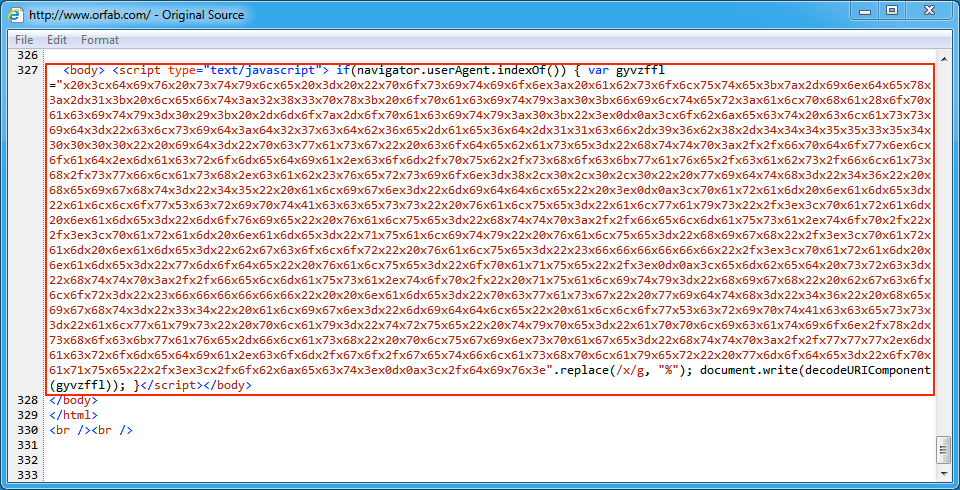Click '.replace(/x/g, "%");' text
This screenshot has height=490, width=960.
coord(624,371)
